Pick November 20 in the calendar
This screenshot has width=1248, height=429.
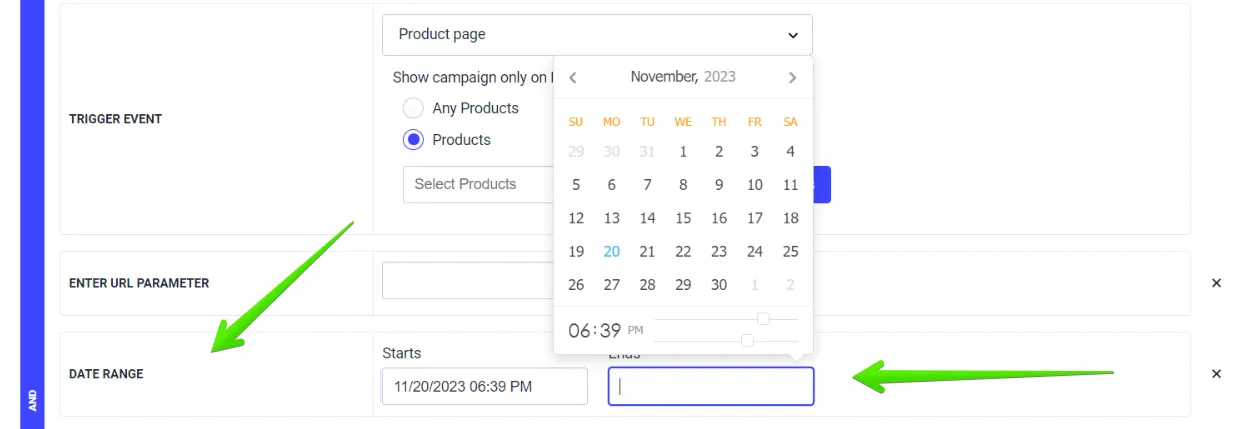tap(612, 252)
